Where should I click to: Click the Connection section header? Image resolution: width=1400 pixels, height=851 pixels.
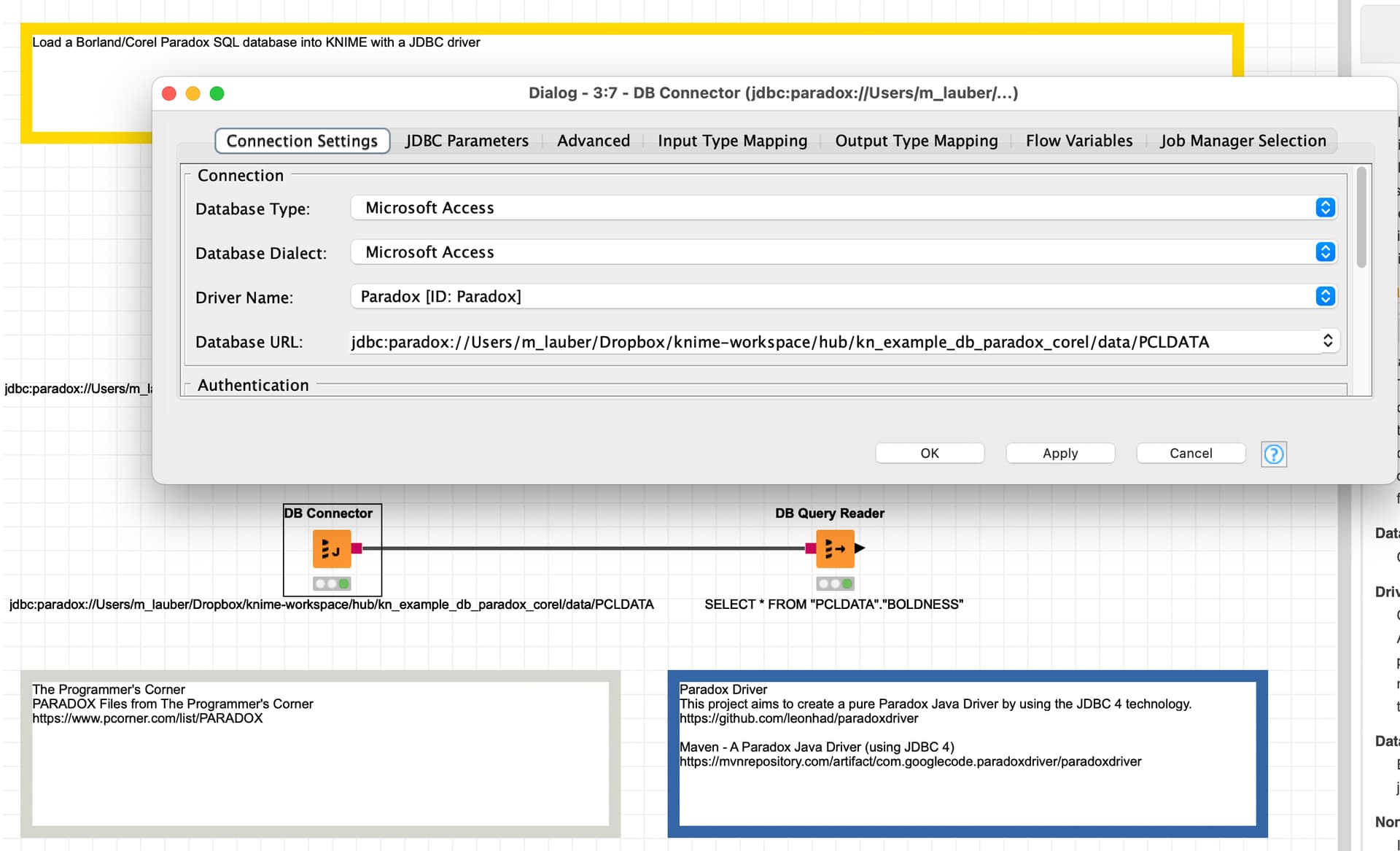click(241, 176)
